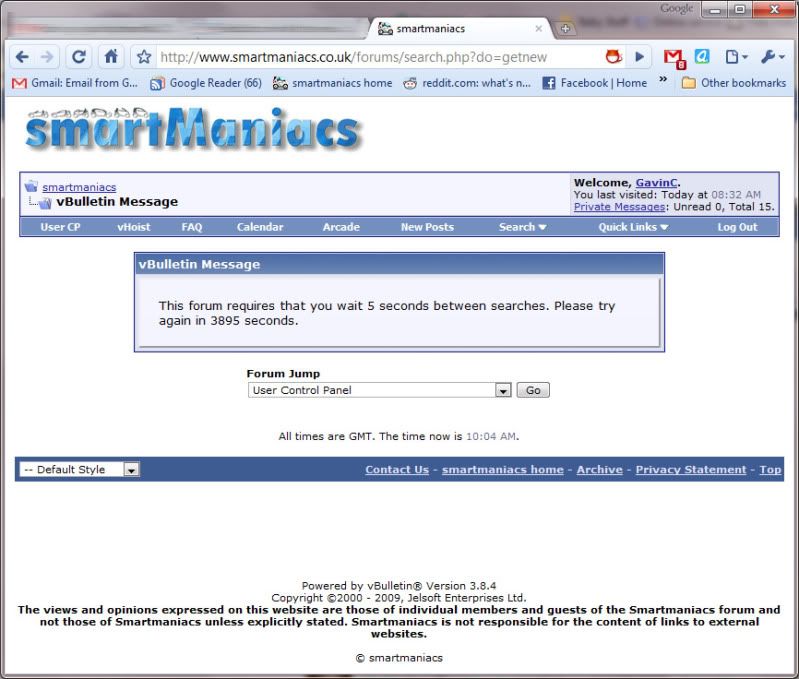
Task: Click the Go button beside Forum Jump
Action: pyautogui.click(x=533, y=390)
